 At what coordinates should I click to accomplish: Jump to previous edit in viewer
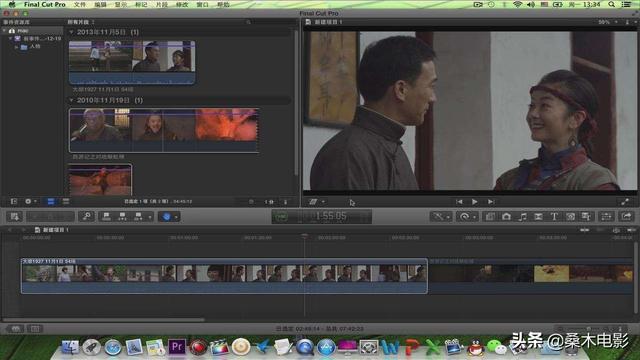459,202
